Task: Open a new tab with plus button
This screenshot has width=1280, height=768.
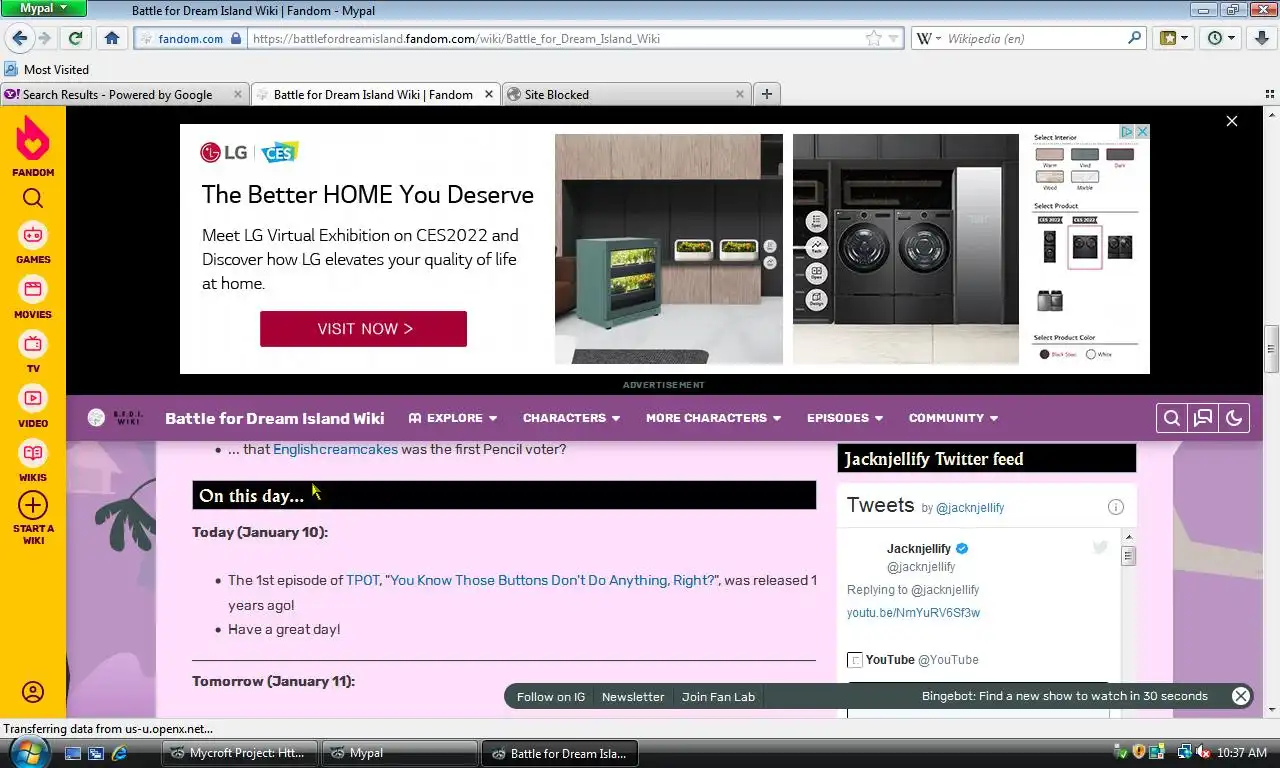Action: (x=767, y=94)
